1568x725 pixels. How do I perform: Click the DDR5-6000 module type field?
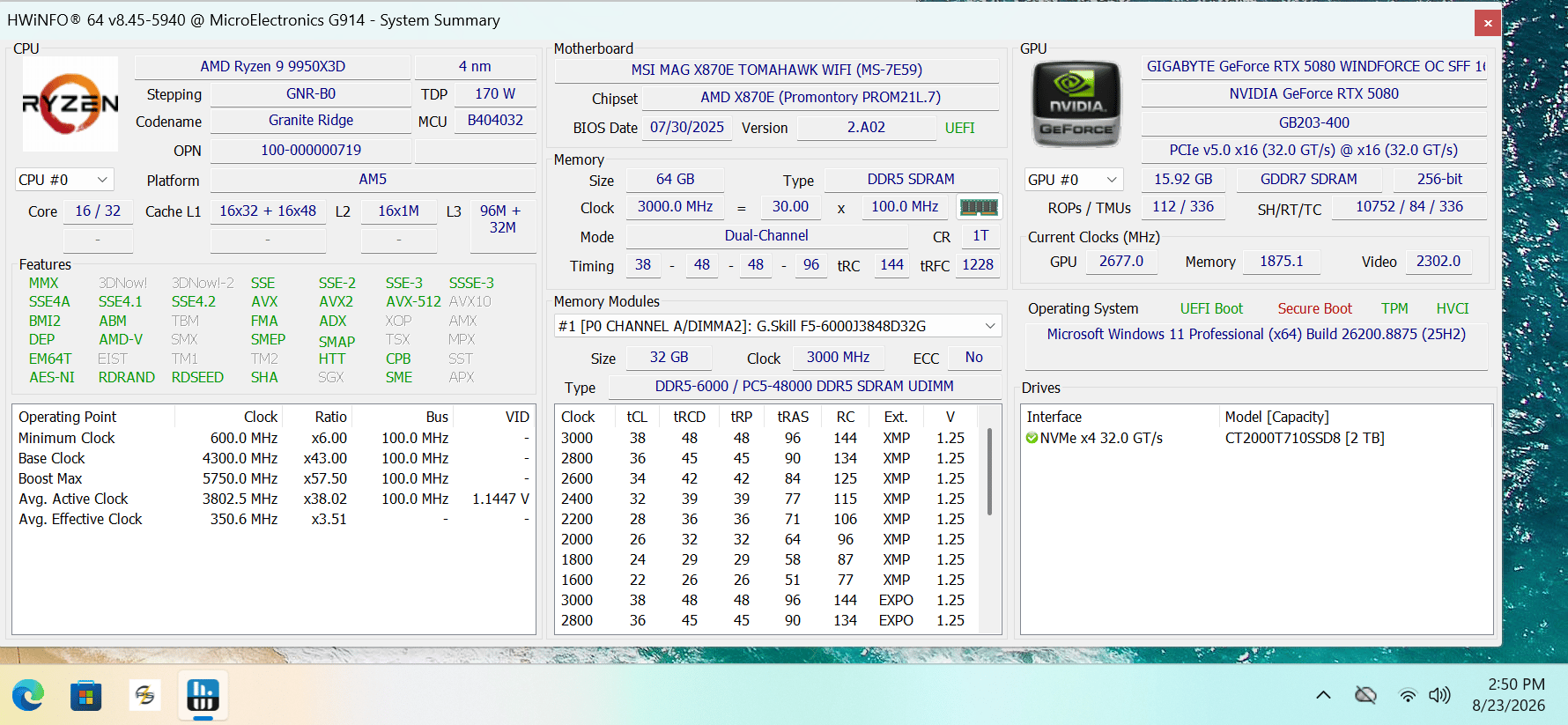[x=804, y=387]
